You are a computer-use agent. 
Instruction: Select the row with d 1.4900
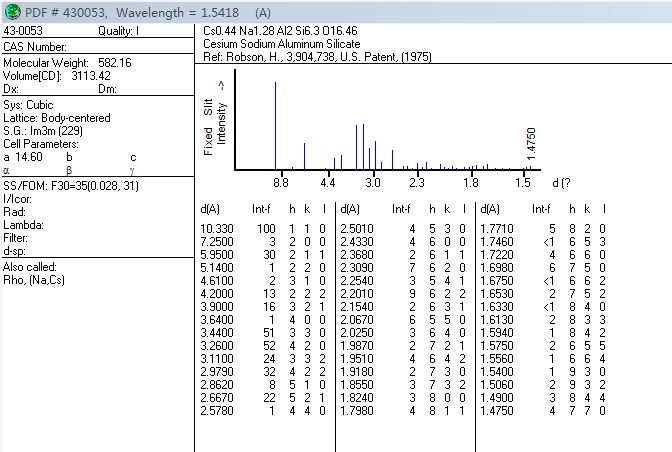click(x=543, y=398)
